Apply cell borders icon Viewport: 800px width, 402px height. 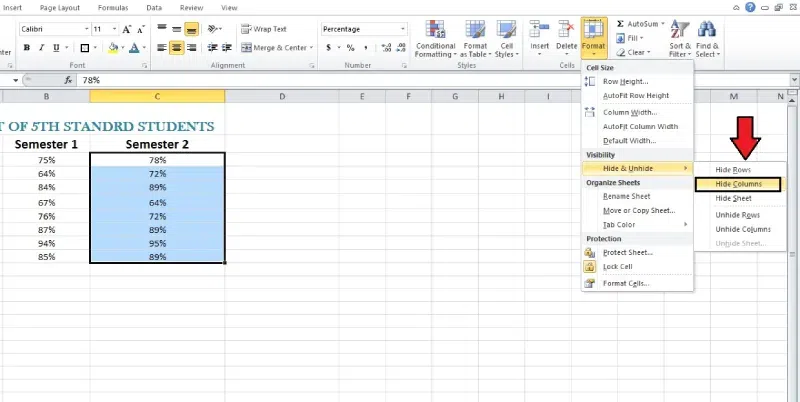point(85,48)
